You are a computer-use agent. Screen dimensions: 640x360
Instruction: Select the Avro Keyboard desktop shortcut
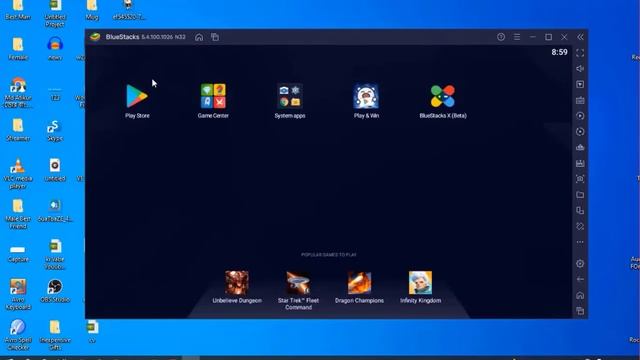click(18, 294)
